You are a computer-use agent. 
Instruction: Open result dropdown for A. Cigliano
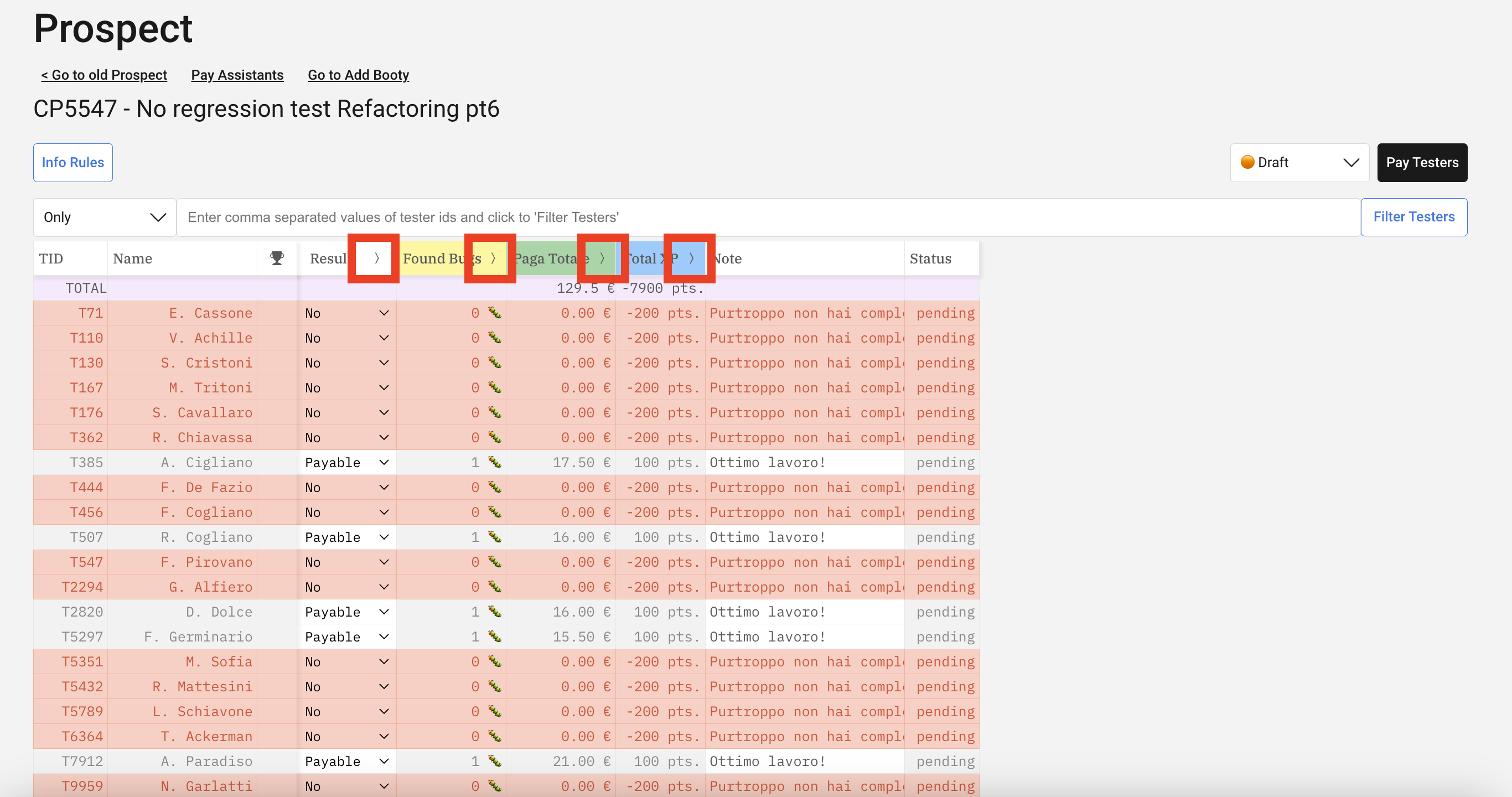pyautogui.click(x=346, y=463)
